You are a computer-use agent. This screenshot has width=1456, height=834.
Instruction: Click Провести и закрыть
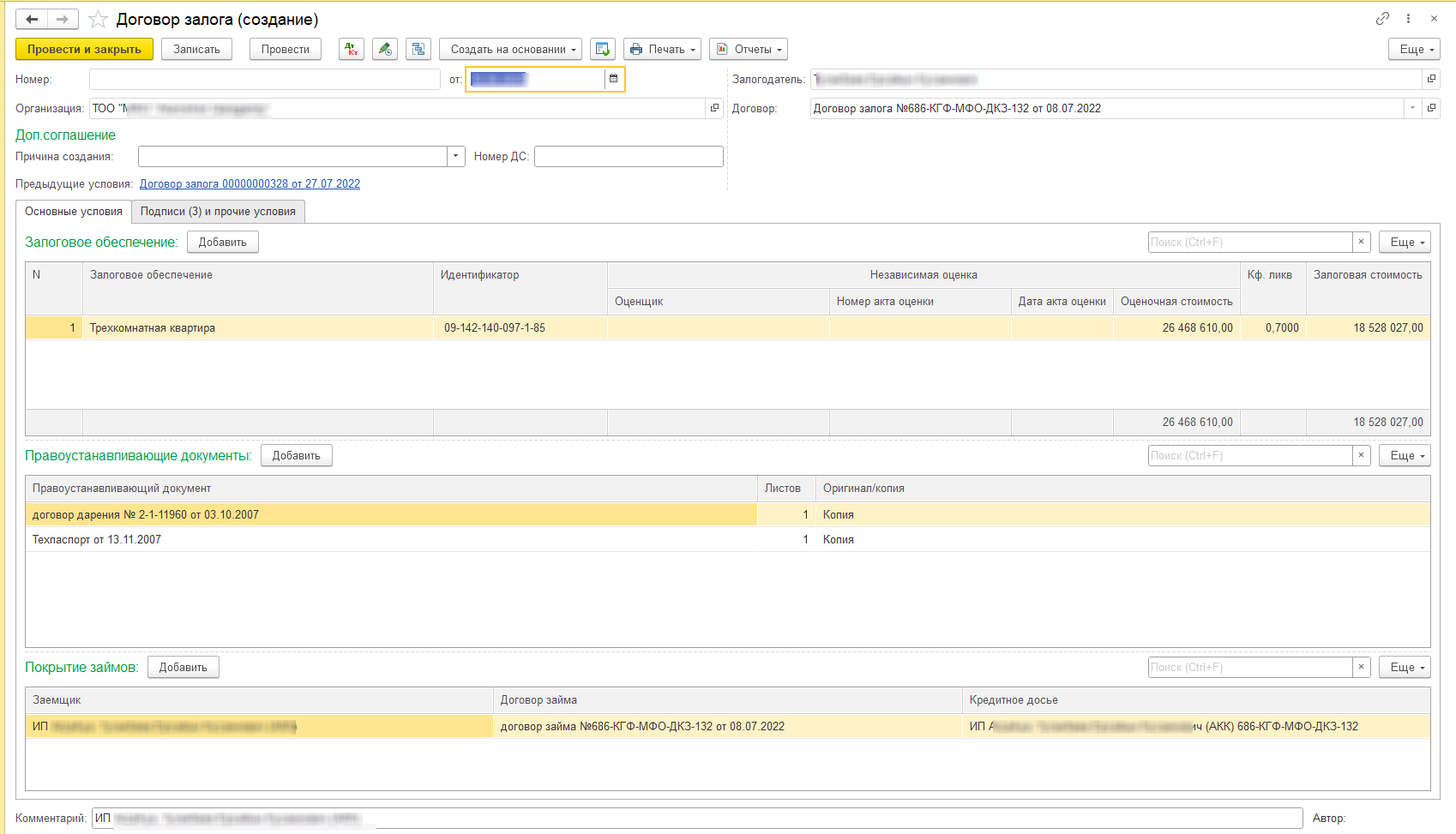(84, 49)
